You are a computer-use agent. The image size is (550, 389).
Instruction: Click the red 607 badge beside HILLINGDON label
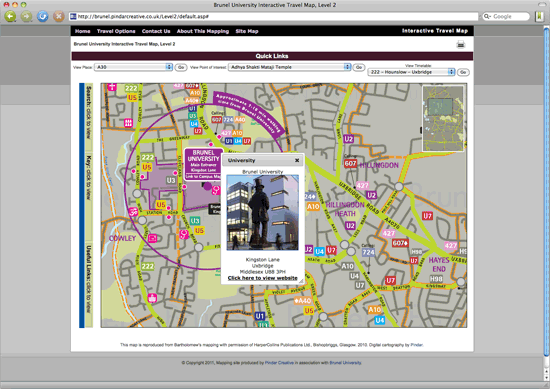[x=350, y=163]
